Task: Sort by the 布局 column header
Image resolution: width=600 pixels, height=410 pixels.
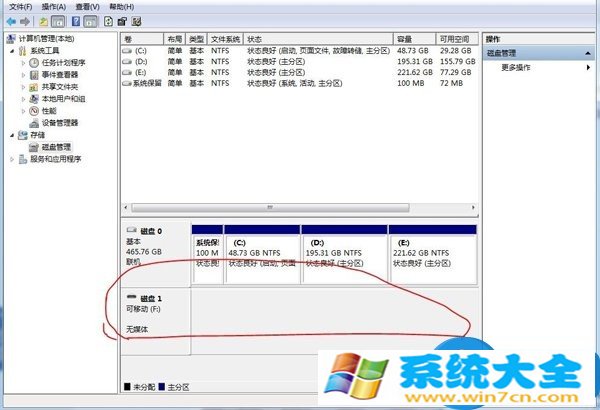Action: (x=174, y=39)
